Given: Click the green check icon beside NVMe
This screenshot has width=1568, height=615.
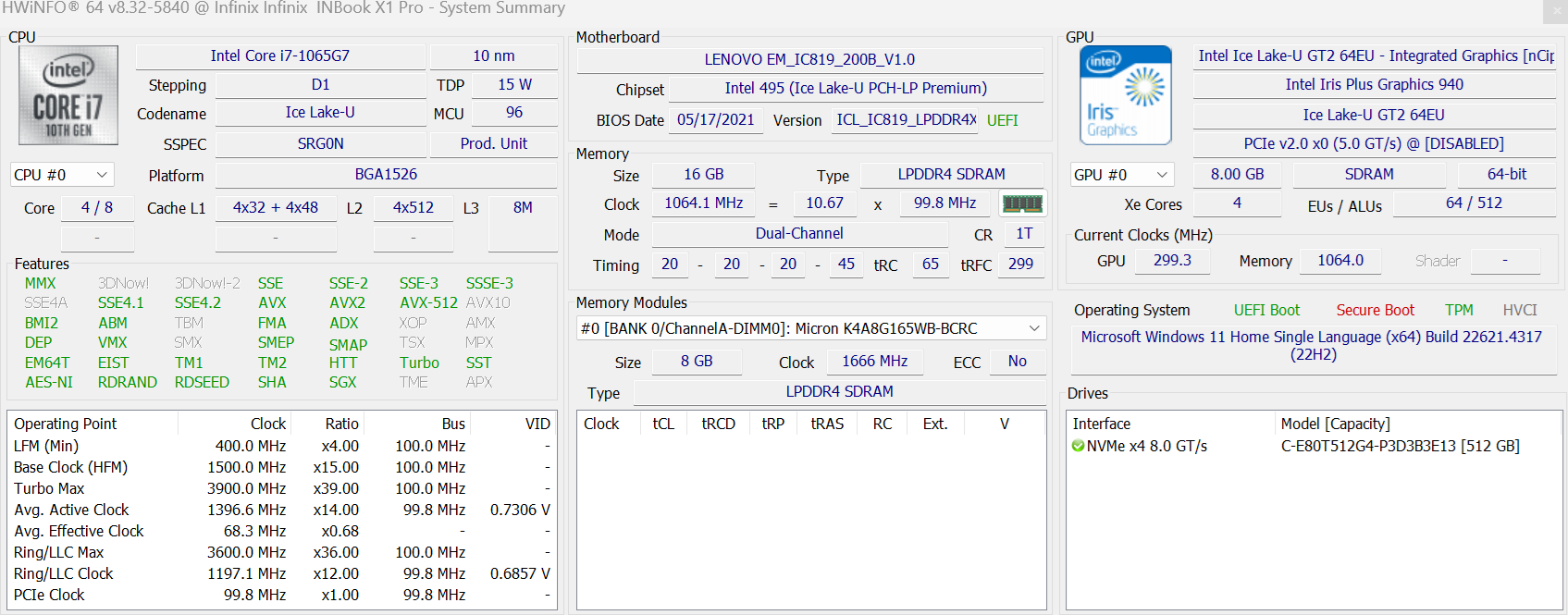Looking at the screenshot, I should point(1078,446).
